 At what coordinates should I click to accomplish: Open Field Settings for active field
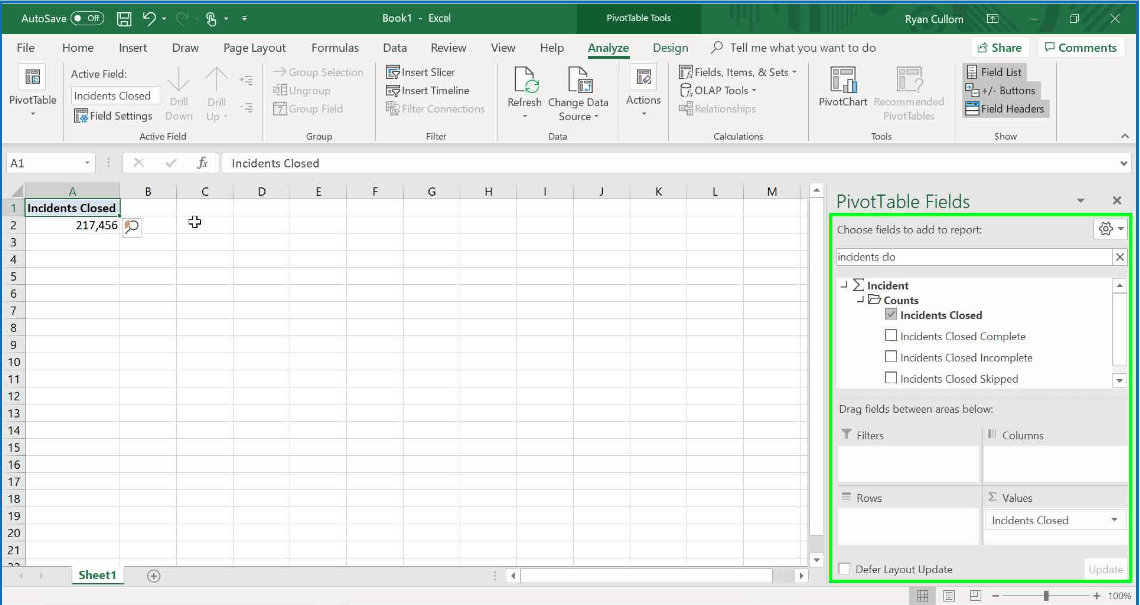pos(113,116)
